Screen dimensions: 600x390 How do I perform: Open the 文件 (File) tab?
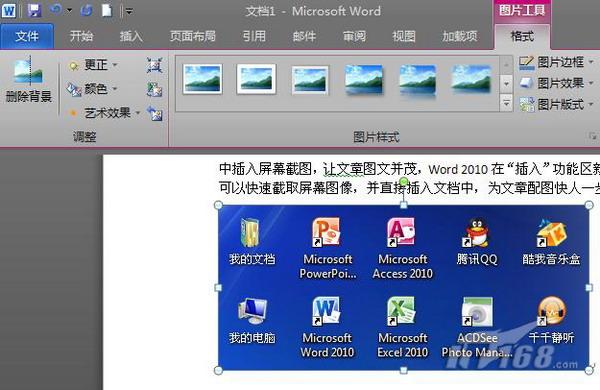27,36
